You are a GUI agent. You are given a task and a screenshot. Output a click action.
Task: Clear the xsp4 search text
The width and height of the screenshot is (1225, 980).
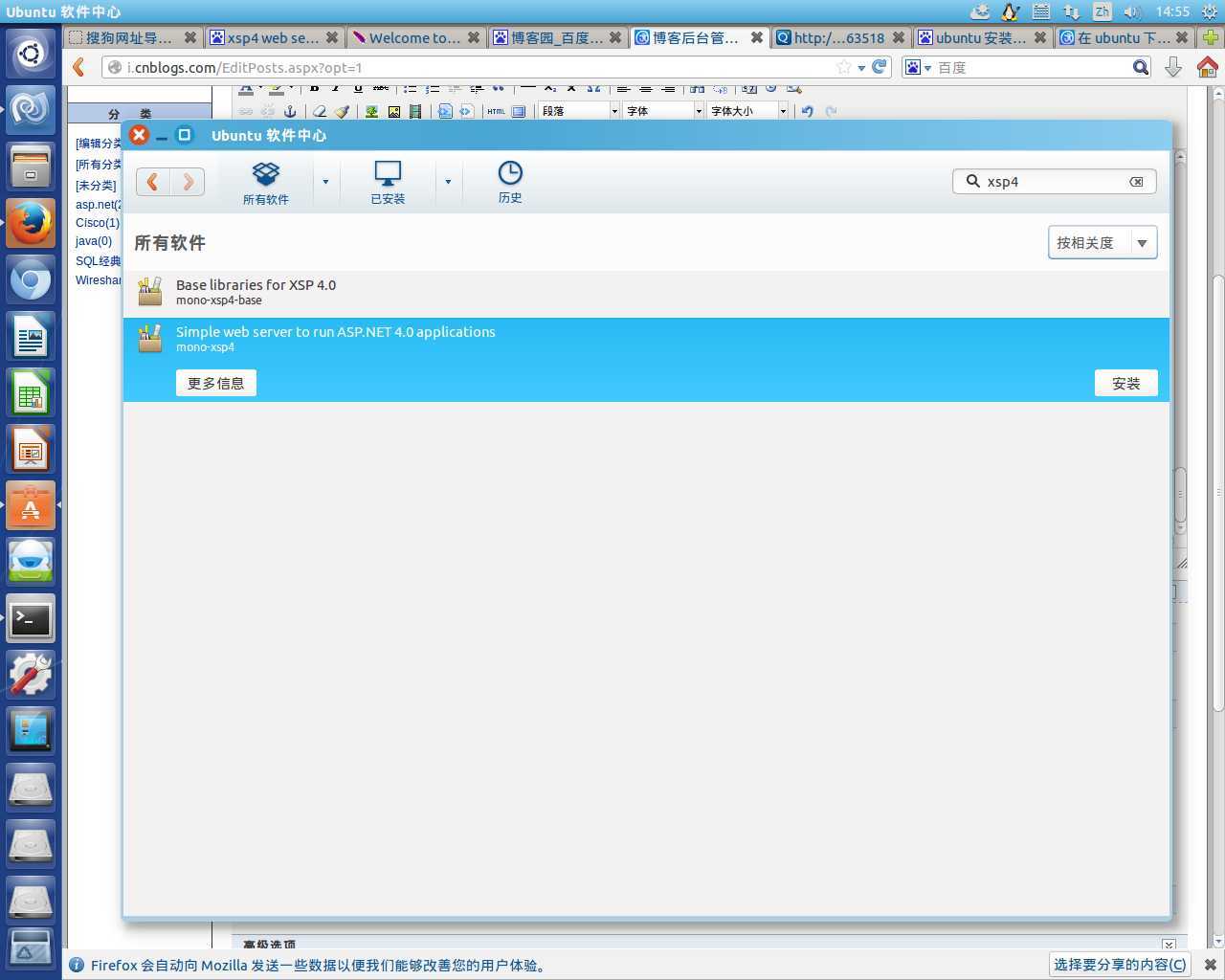pyautogui.click(x=1136, y=182)
